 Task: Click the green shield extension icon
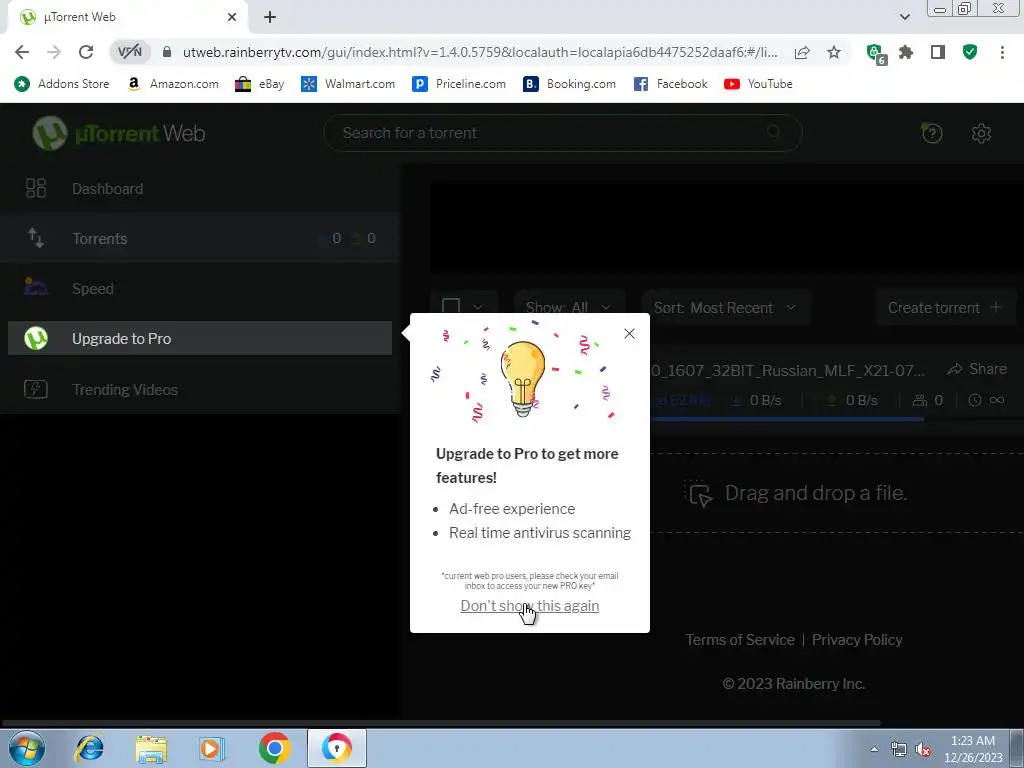pos(970,52)
